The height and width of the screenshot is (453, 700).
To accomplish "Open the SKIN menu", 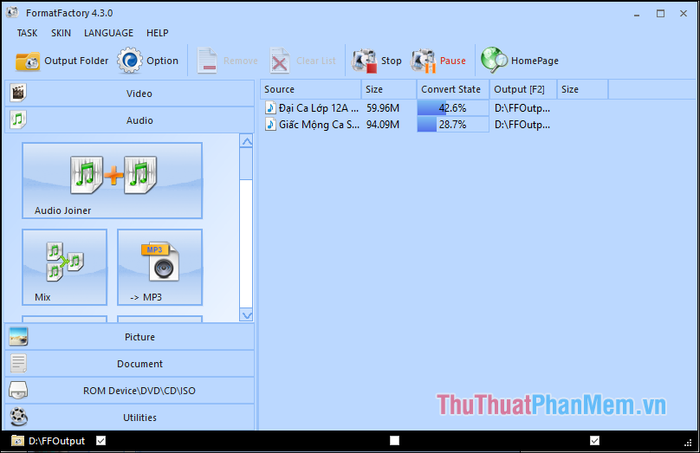I will (x=61, y=33).
